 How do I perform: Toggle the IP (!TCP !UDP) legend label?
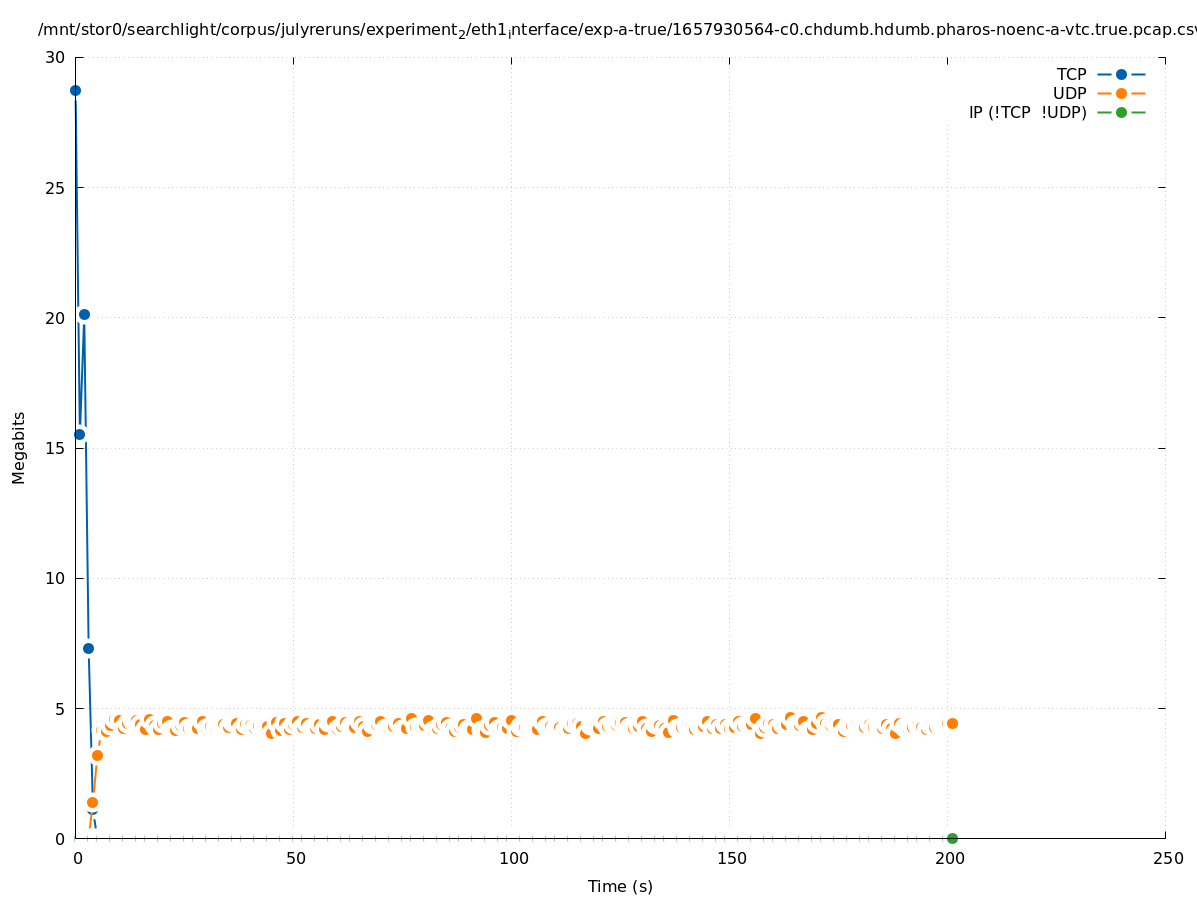[x=1027, y=112]
